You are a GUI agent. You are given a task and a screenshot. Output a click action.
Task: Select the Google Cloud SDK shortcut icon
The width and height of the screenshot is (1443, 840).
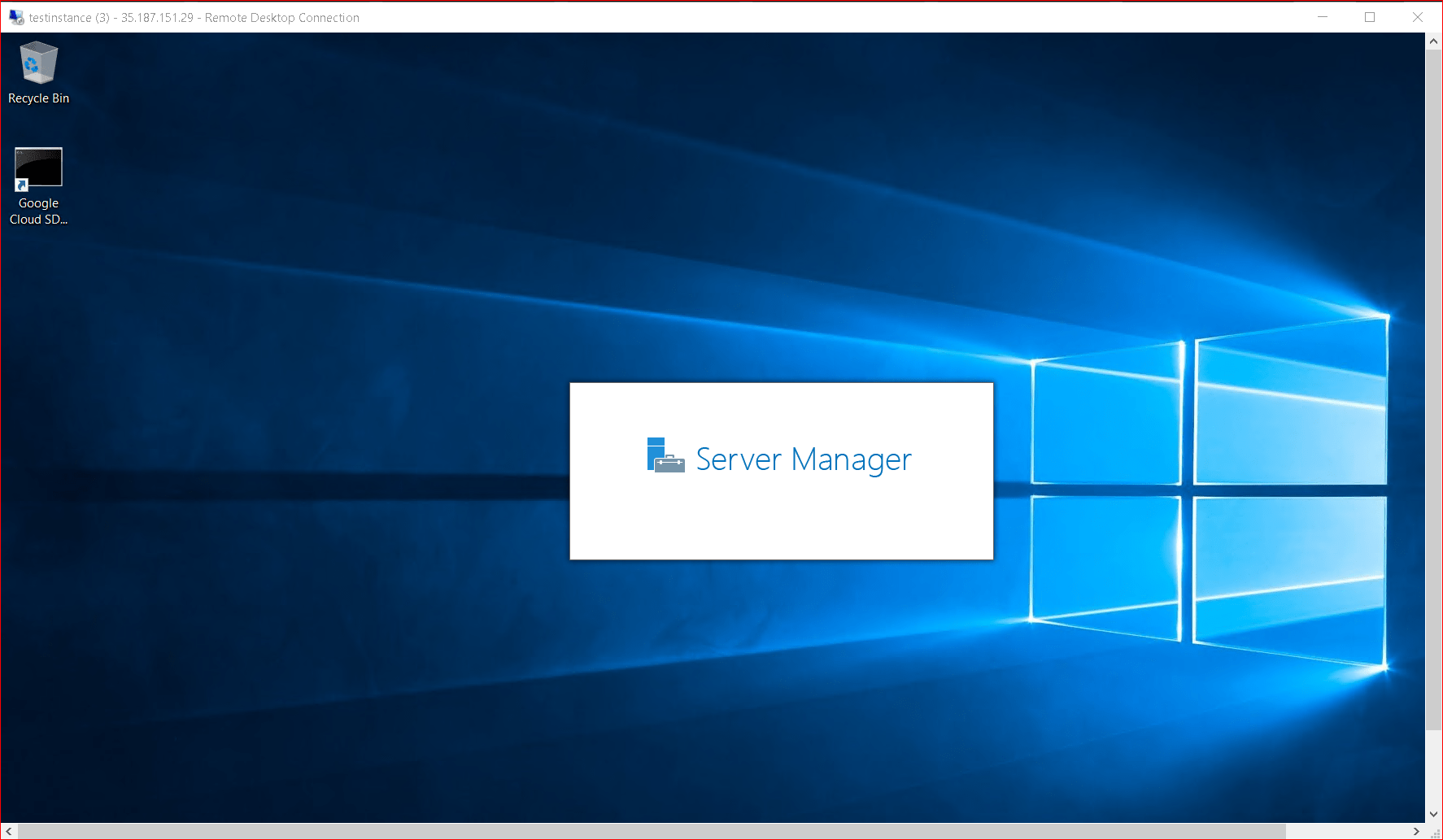pyautogui.click(x=38, y=168)
